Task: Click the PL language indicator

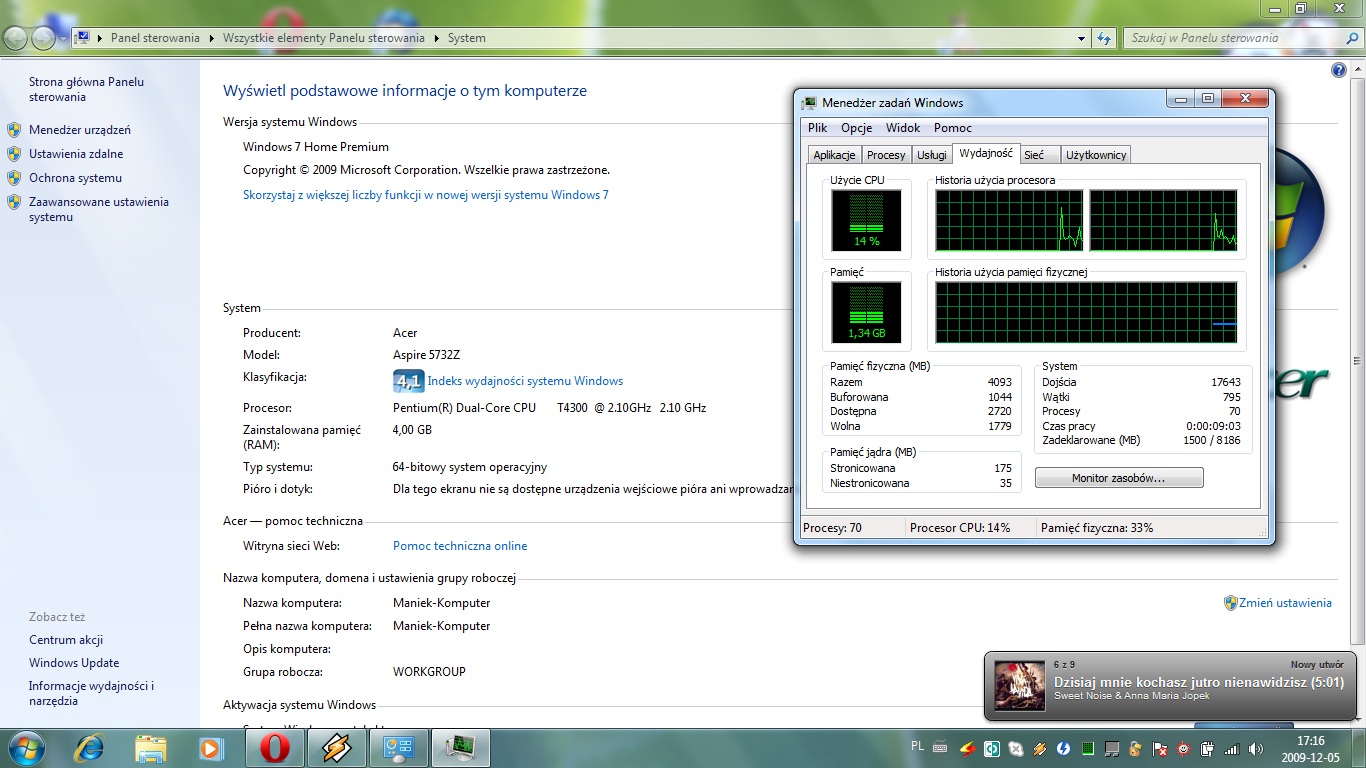Action: (x=918, y=746)
